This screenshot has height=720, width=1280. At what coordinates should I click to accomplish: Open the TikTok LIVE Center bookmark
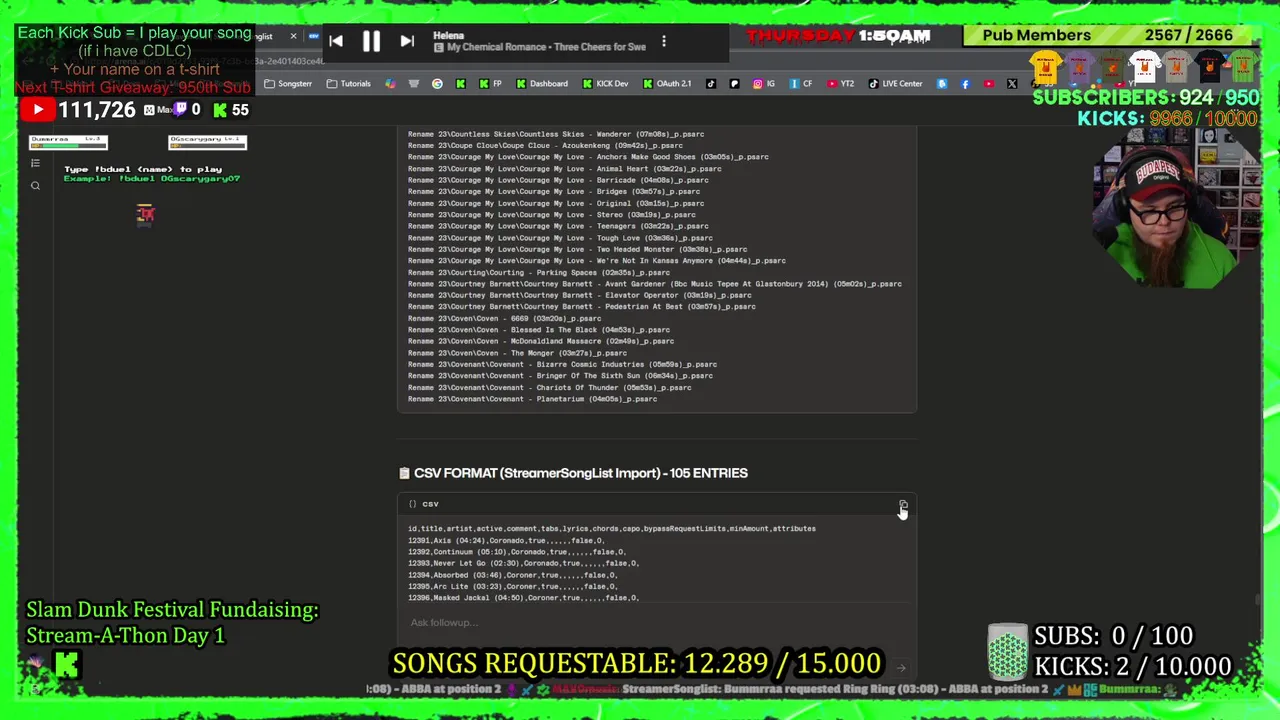pos(895,84)
